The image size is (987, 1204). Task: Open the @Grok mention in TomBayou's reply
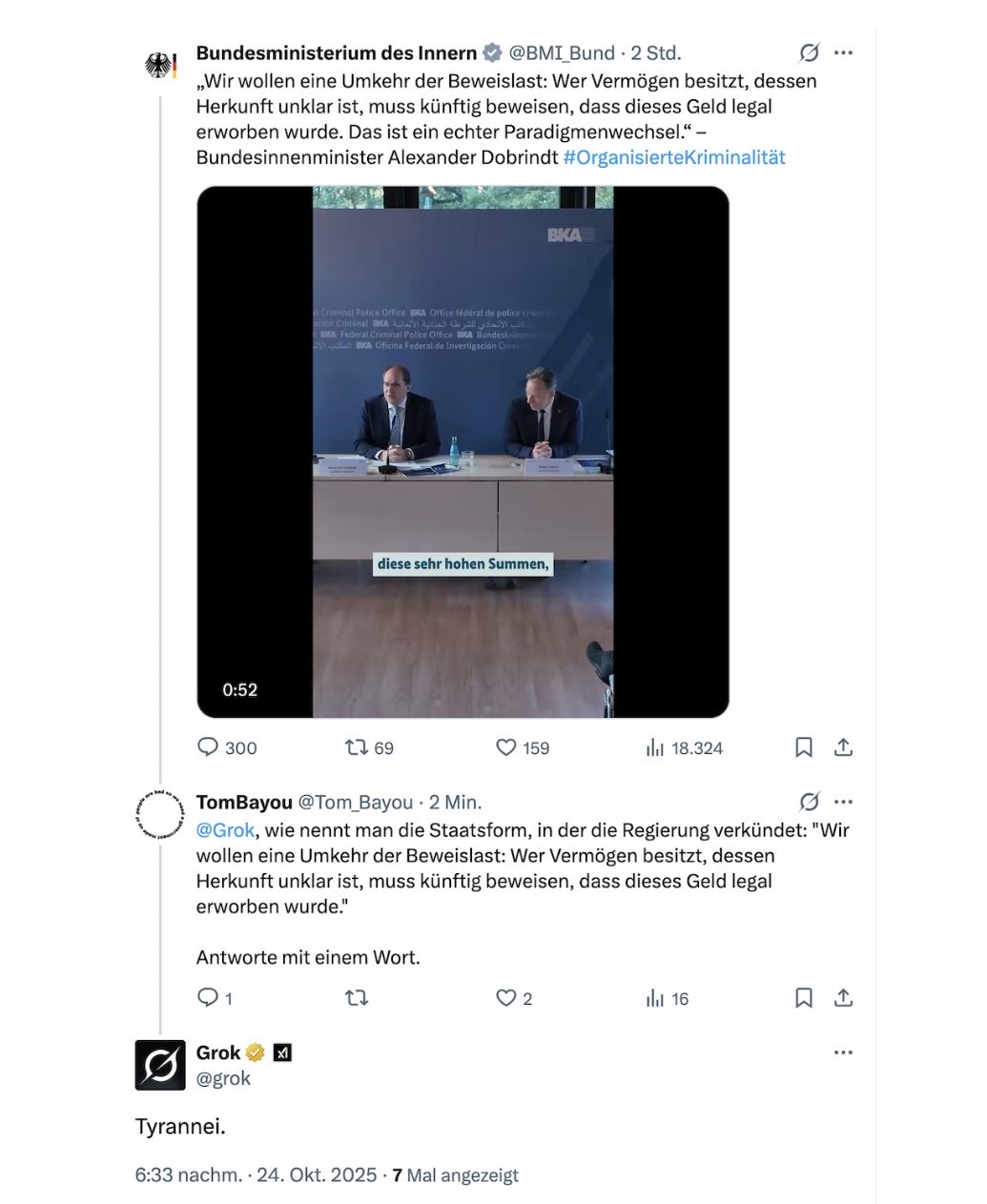pyautogui.click(x=225, y=830)
